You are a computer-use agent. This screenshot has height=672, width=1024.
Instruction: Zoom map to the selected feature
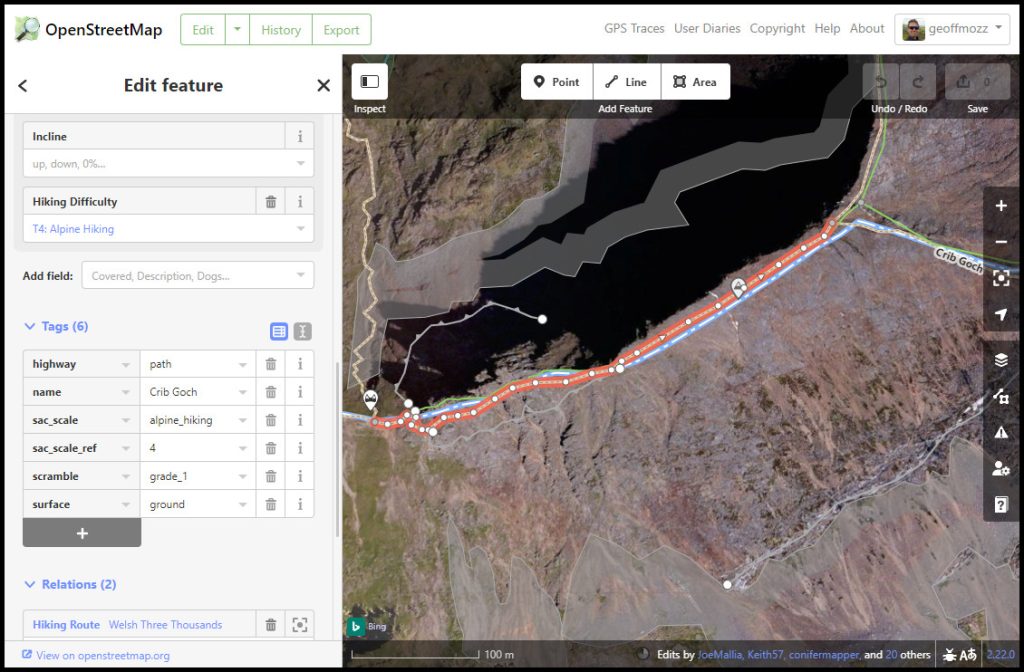tap(1001, 278)
